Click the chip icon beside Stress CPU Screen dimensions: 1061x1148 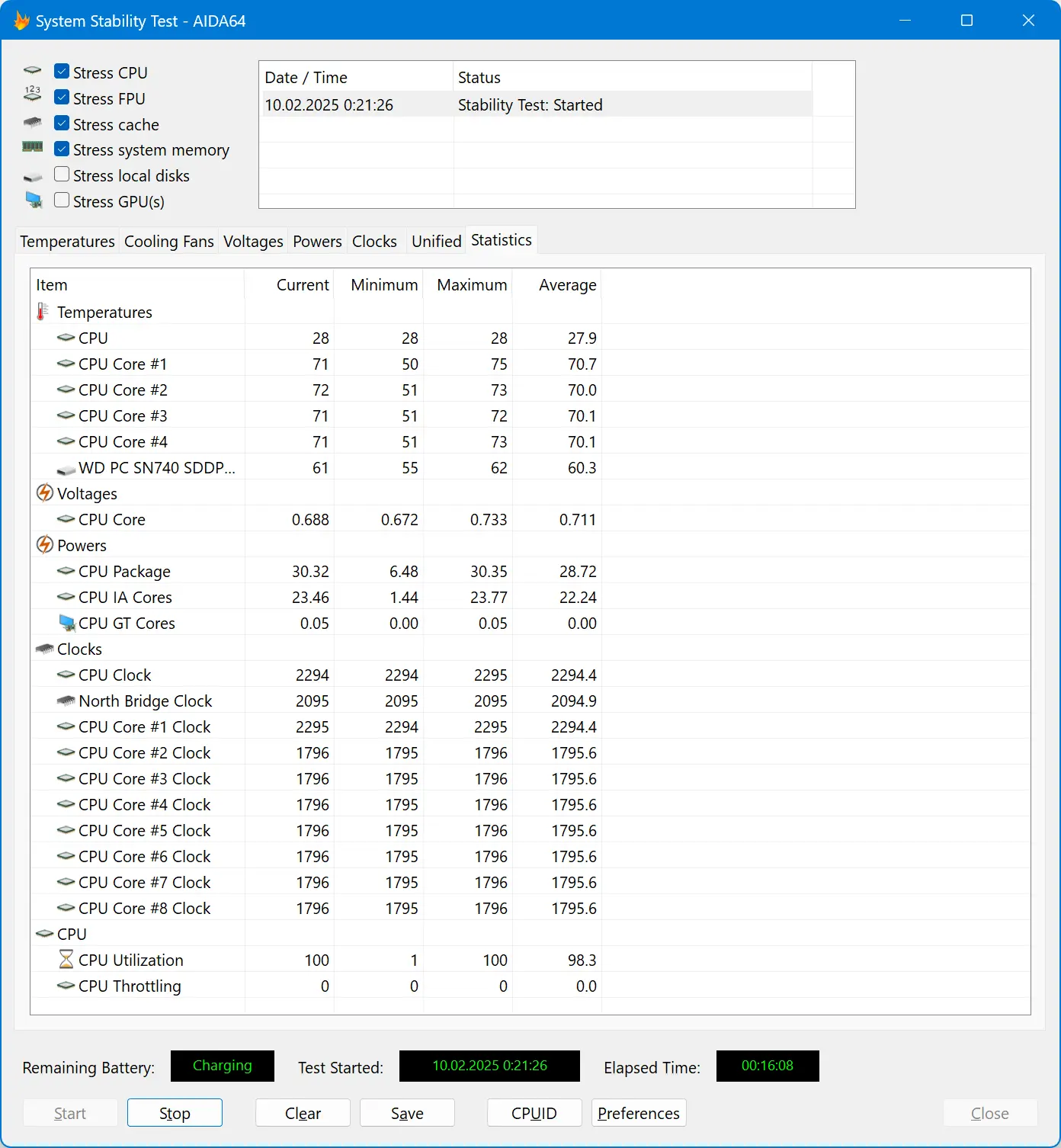pos(32,70)
